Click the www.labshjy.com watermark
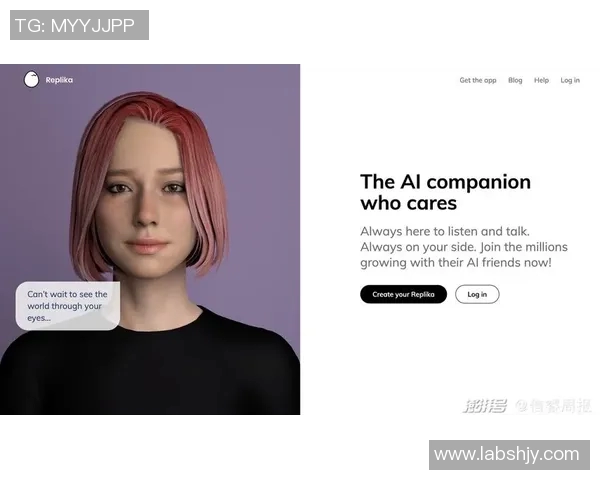This screenshot has width=600, height=480. point(509,455)
